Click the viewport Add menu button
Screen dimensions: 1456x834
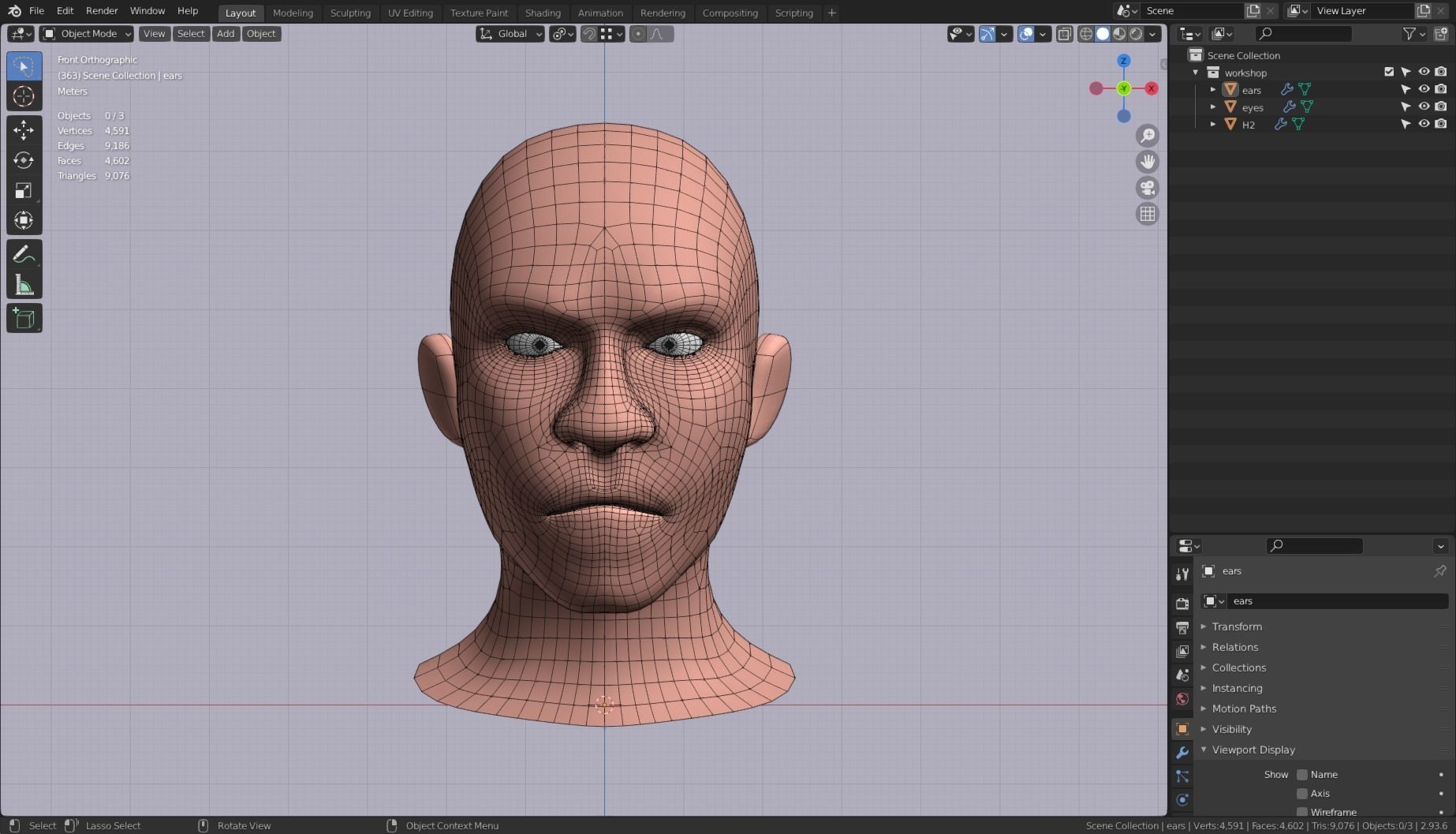tap(226, 33)
